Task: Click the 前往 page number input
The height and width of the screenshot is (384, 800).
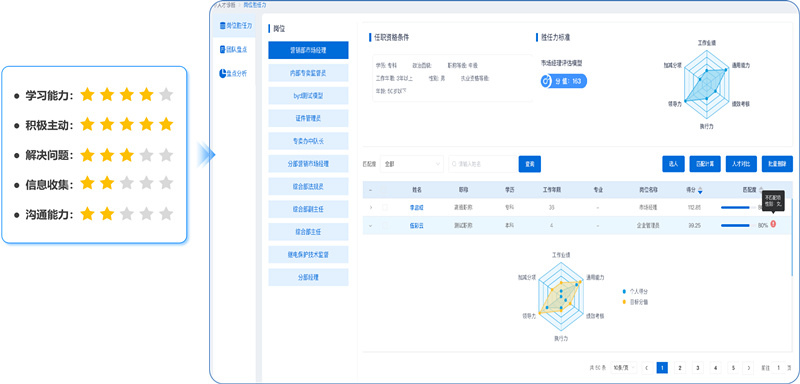Action: point(779,368)
